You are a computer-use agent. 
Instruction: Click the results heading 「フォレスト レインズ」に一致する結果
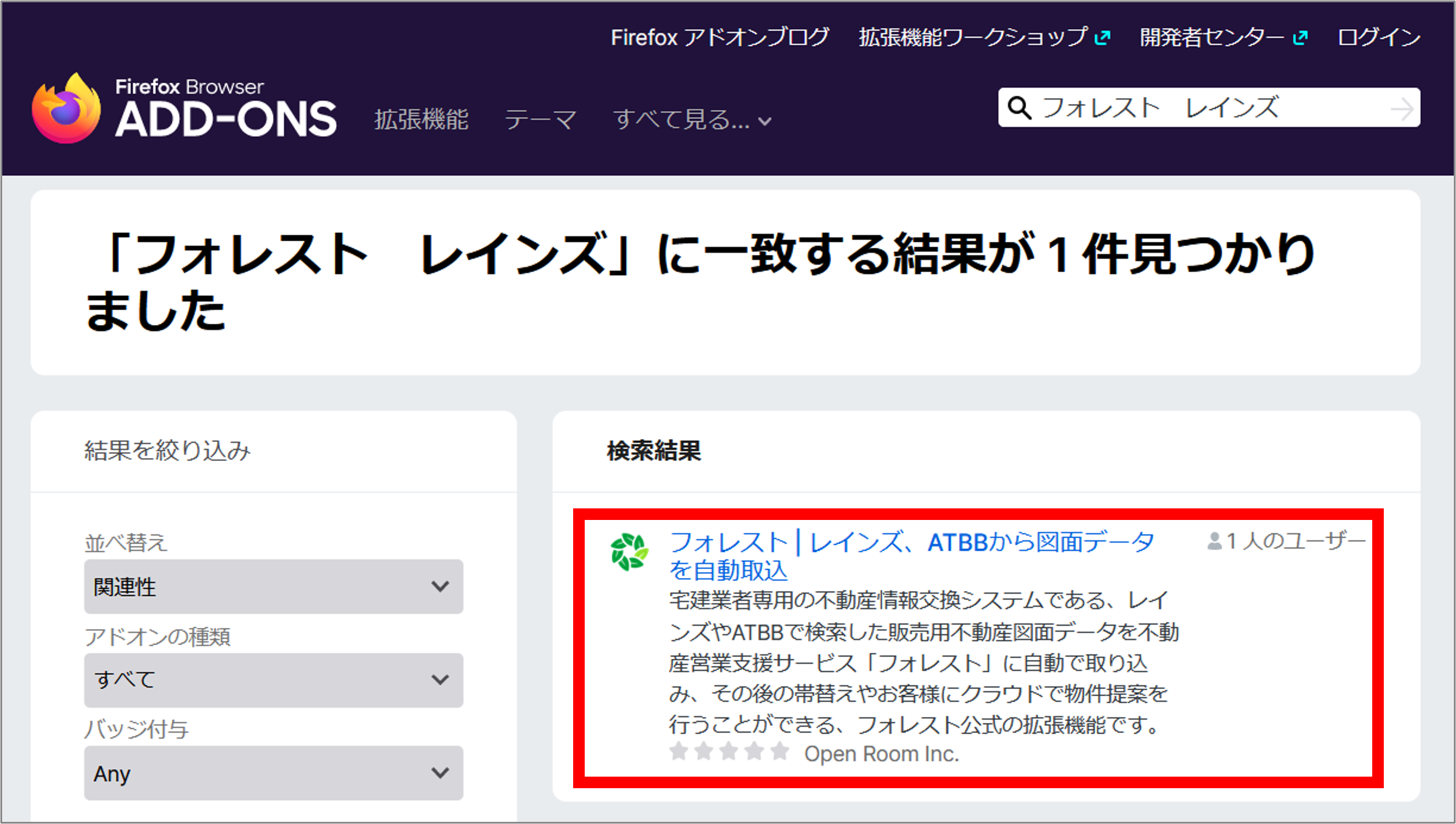(x=701, y=281)
